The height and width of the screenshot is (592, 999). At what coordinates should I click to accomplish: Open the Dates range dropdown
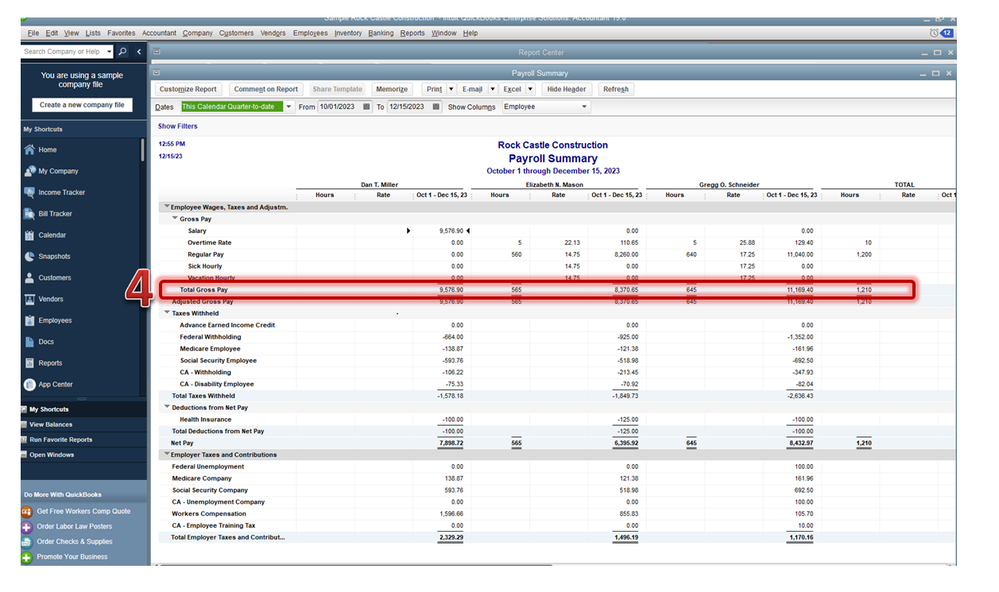click(x=288, y=107)
